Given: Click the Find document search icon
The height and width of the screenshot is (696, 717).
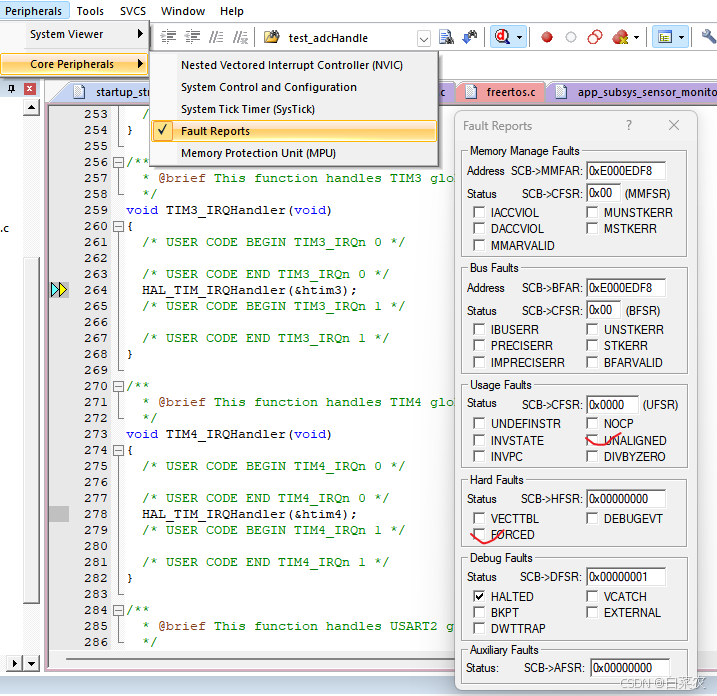Looking at the screenshot, I should point(446,37).
